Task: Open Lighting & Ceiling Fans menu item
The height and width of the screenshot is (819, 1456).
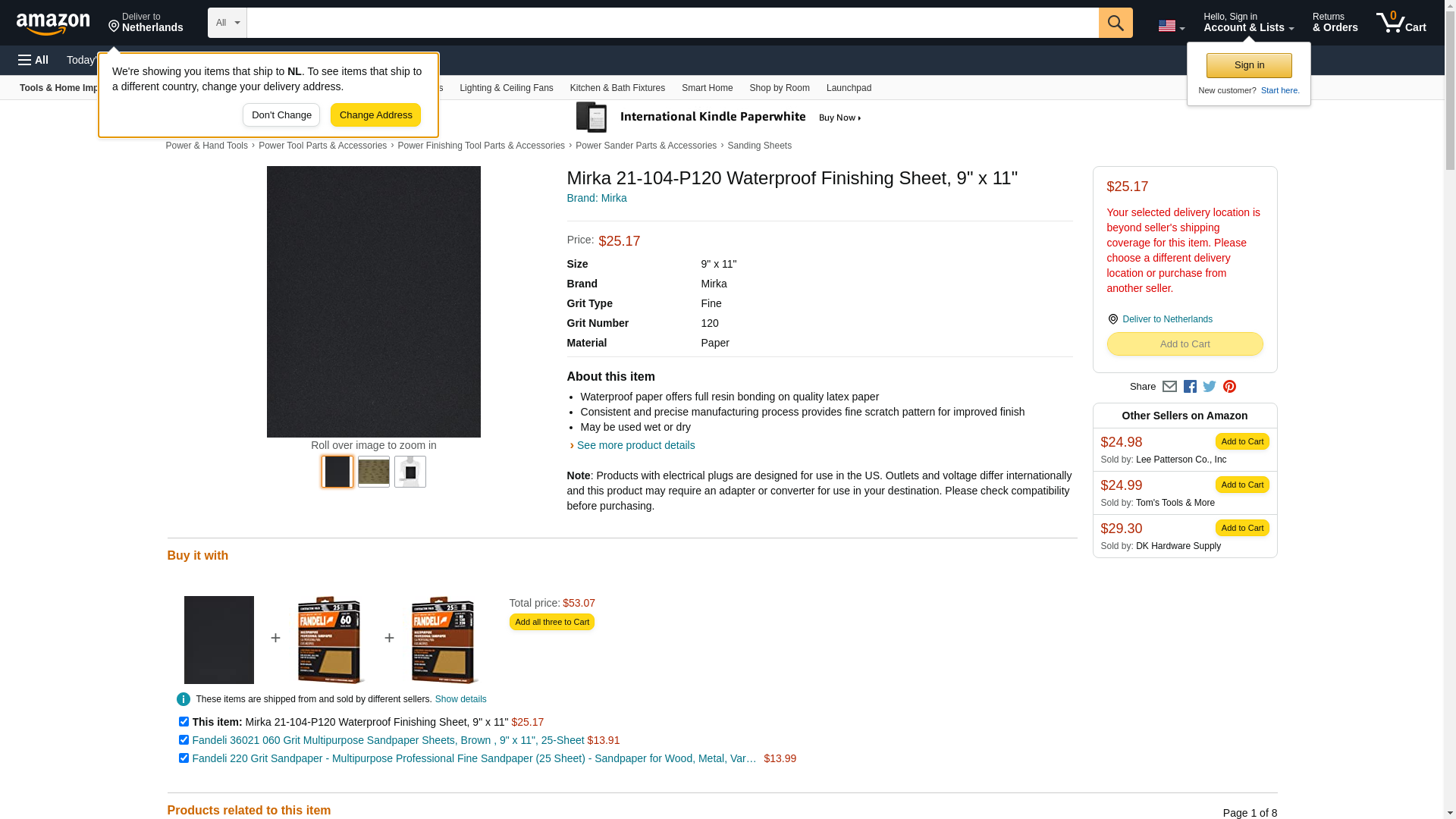Action: click(x=506, y=88)
